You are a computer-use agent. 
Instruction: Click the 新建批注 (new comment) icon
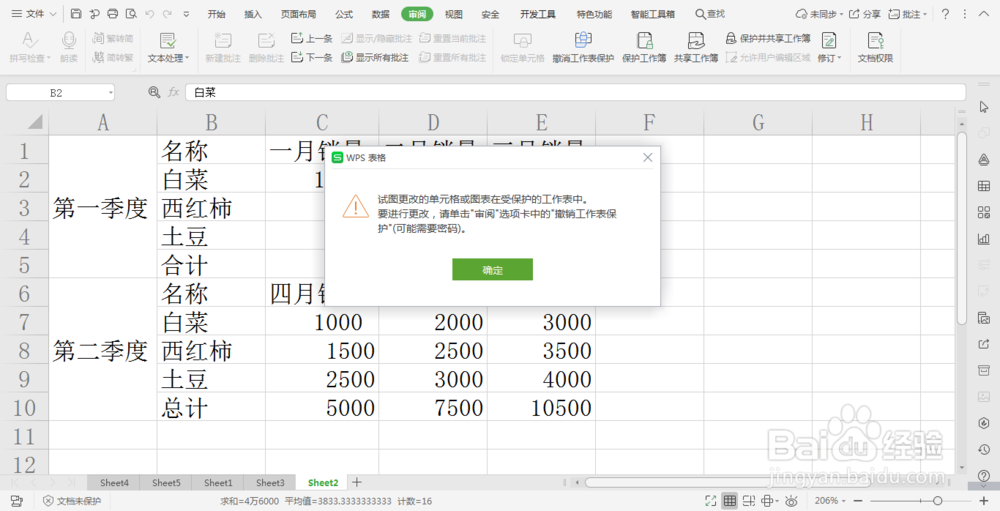pyautogui.click(x=223, y=40)
